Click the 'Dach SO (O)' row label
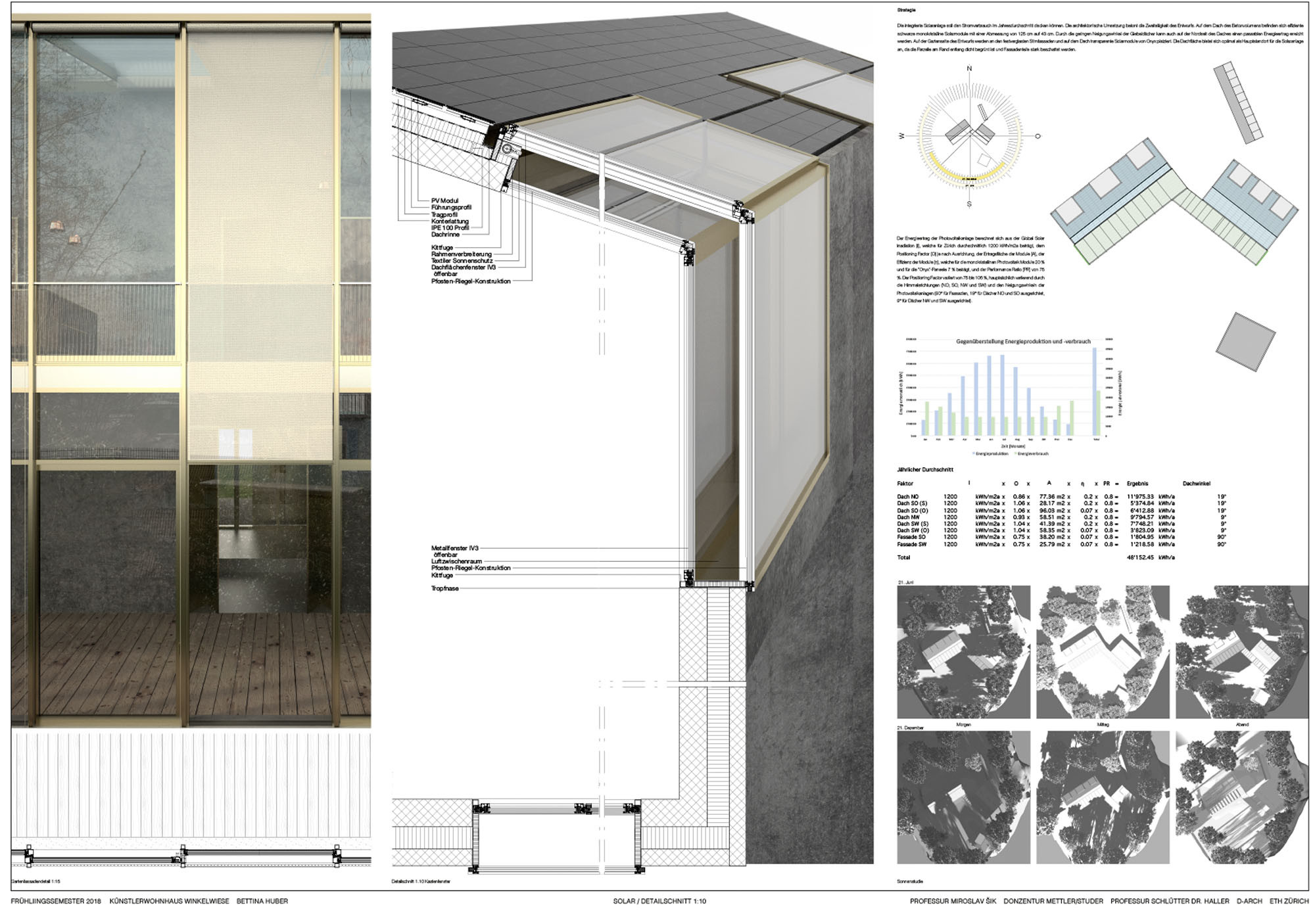1315x924 pixels. click(x=913, y=511)
